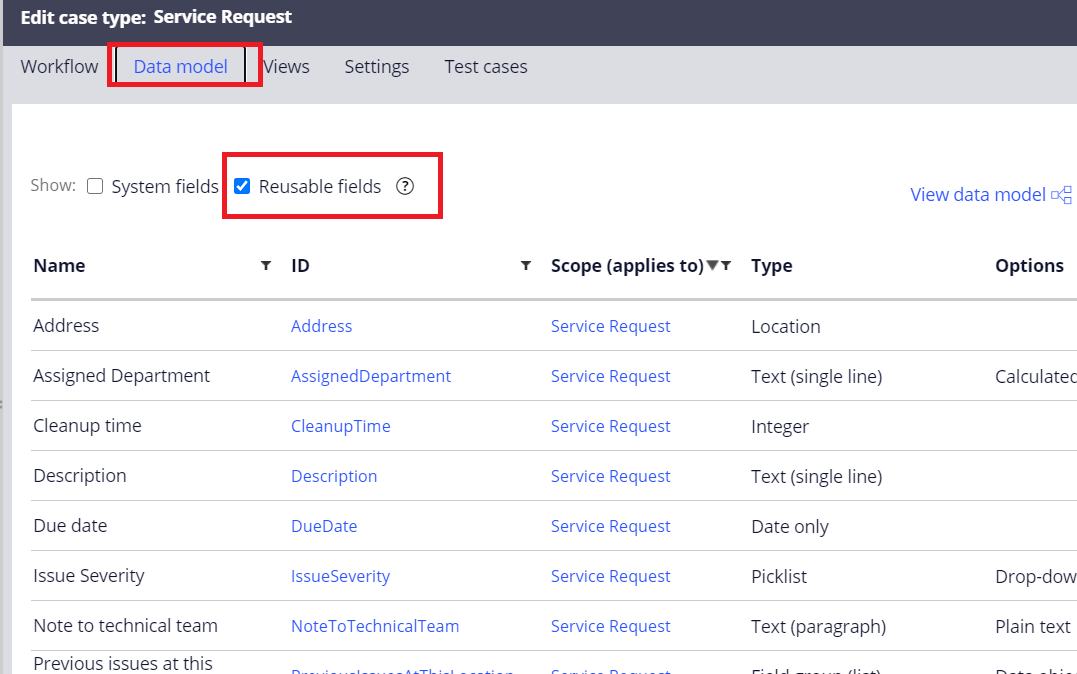Screen dimensions: 1077x674
Task: Open filter dropdown for the Name column
Action: [x=266, y=265]
